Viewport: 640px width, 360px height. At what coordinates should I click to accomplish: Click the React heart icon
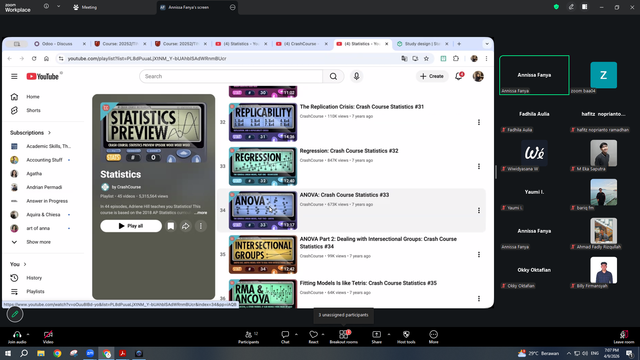coord(313,334)
